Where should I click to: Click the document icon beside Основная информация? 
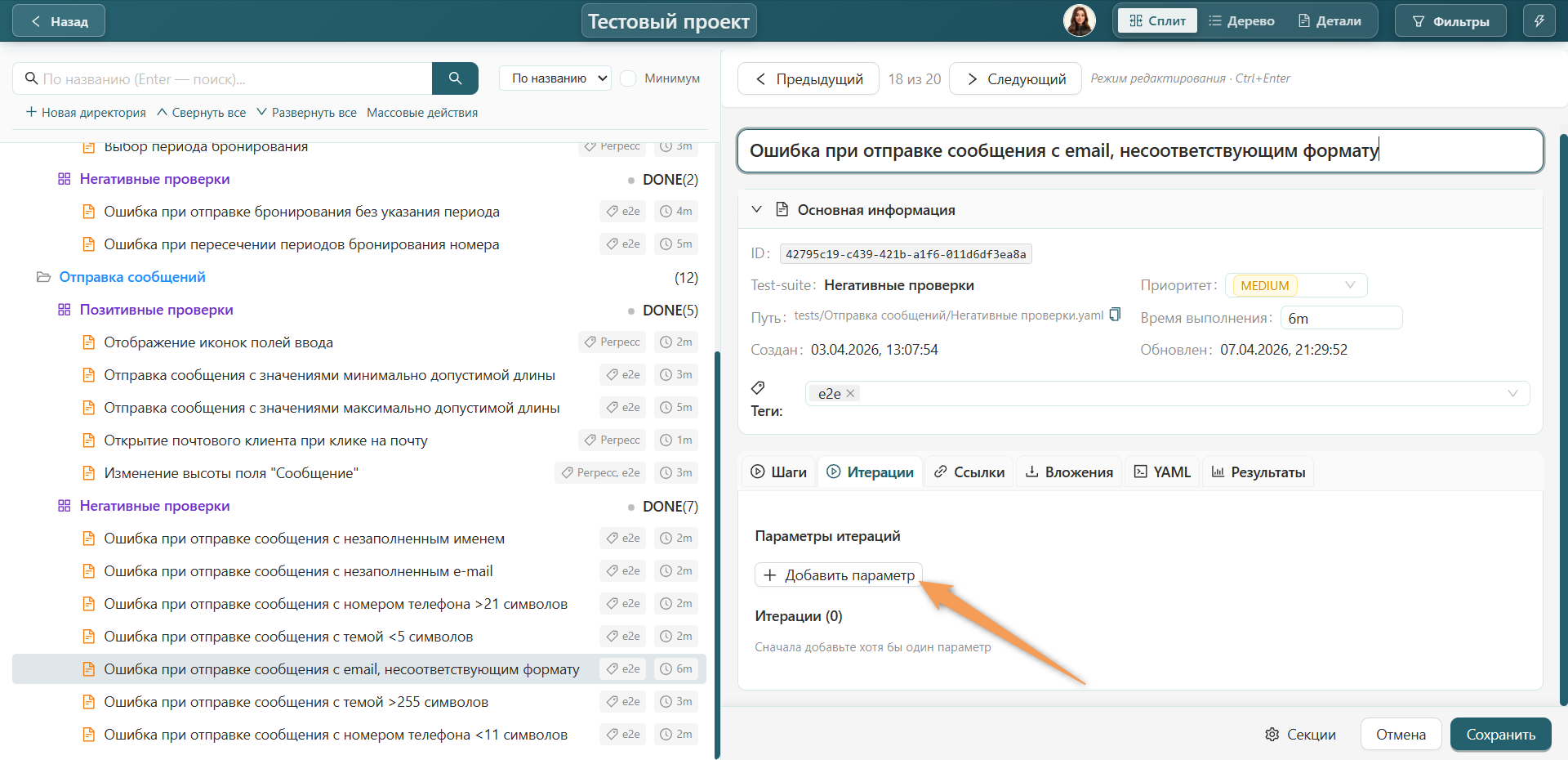point(782,209)
